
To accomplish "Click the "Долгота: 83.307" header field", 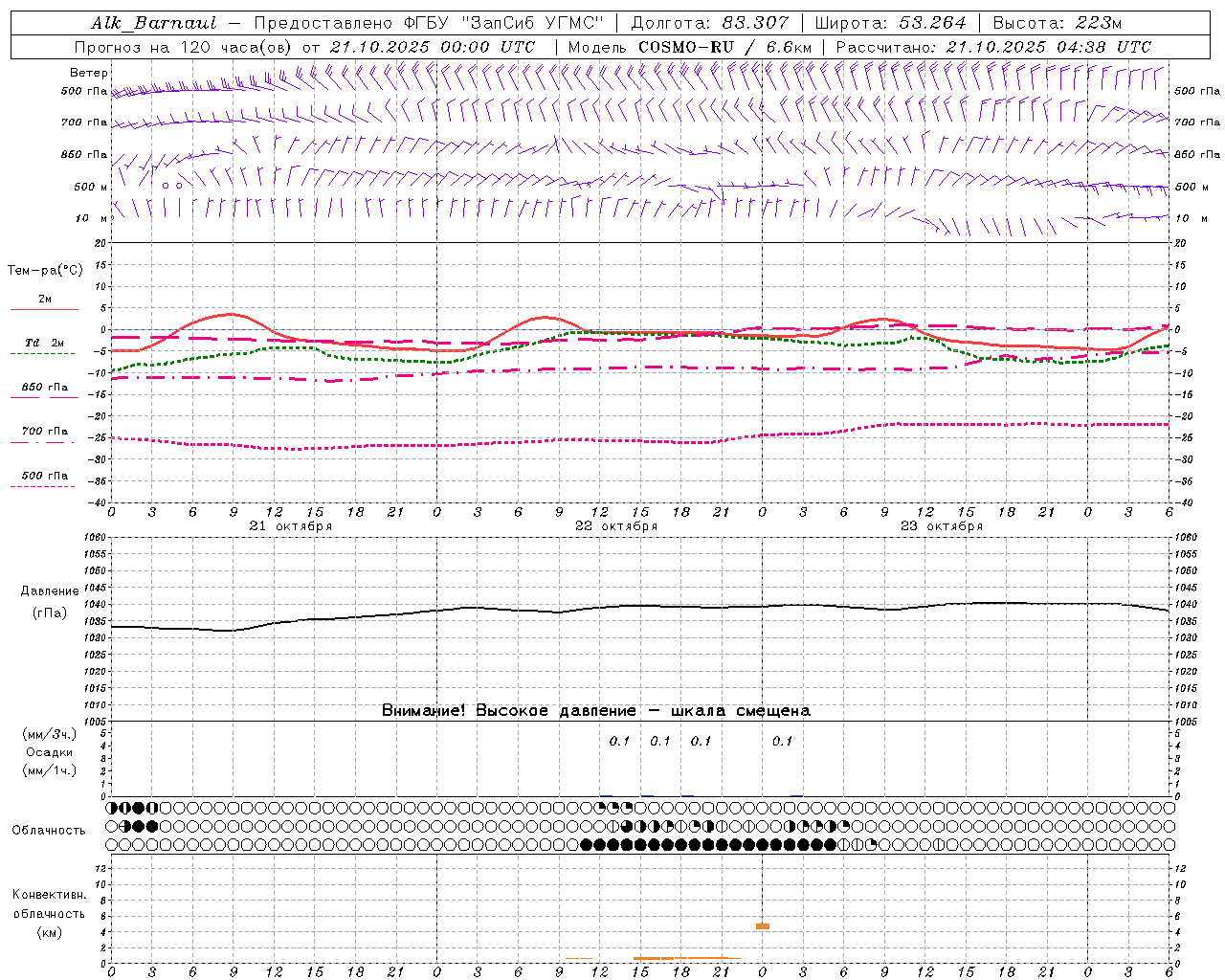I will (710, 23).
